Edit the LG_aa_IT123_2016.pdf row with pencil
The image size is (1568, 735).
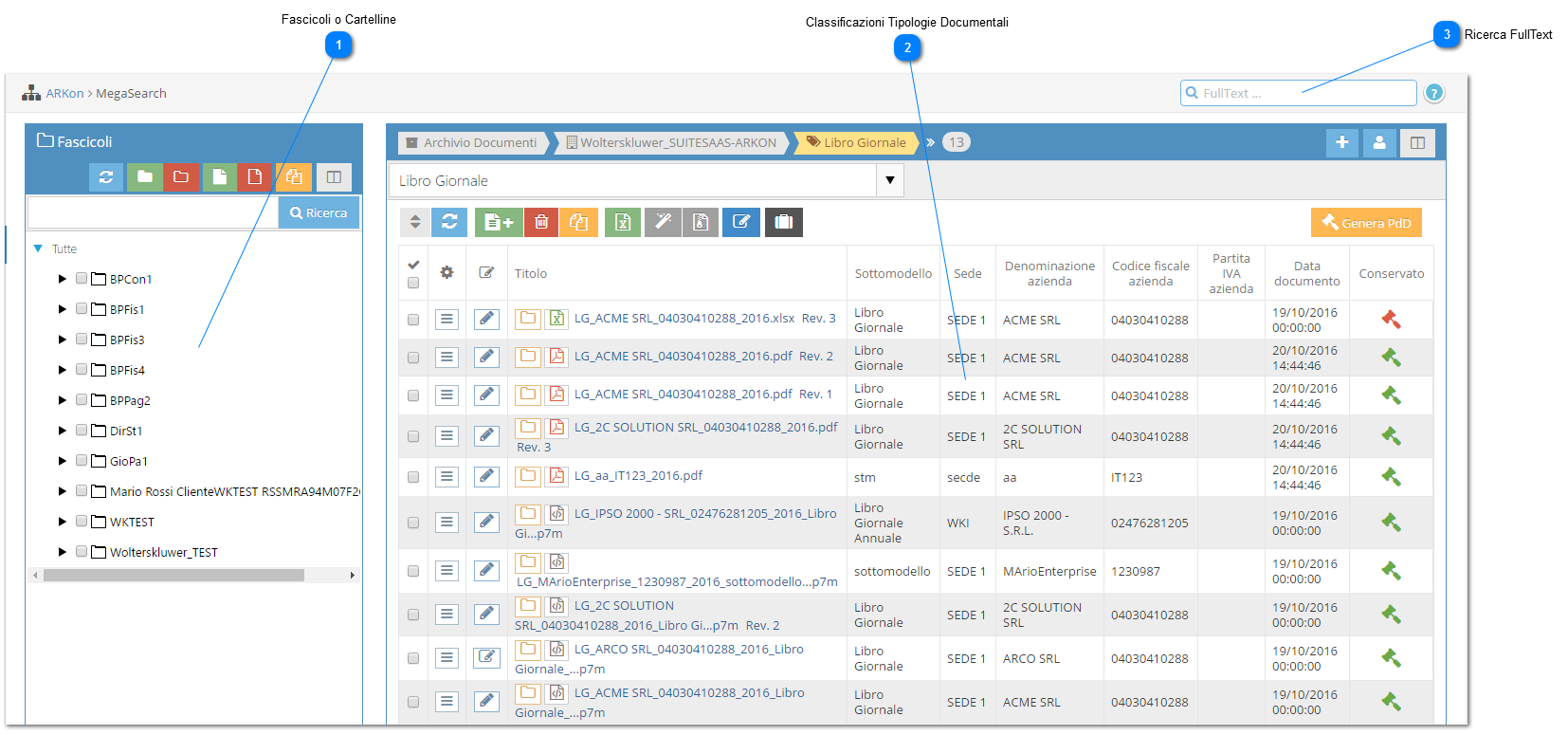pos(486,476)
